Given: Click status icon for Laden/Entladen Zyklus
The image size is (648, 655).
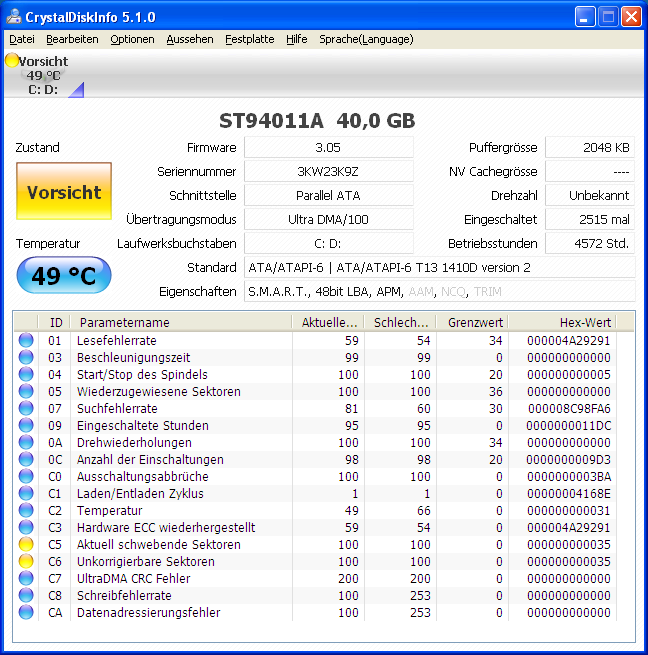Looking at the screenshot, I should click(x=26, y=493).
